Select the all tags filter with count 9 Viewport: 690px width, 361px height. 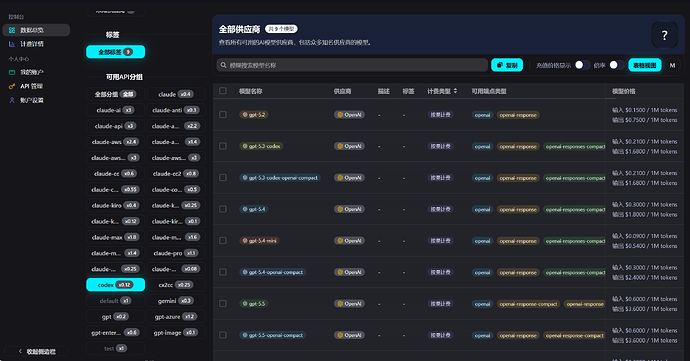(115, 52)
